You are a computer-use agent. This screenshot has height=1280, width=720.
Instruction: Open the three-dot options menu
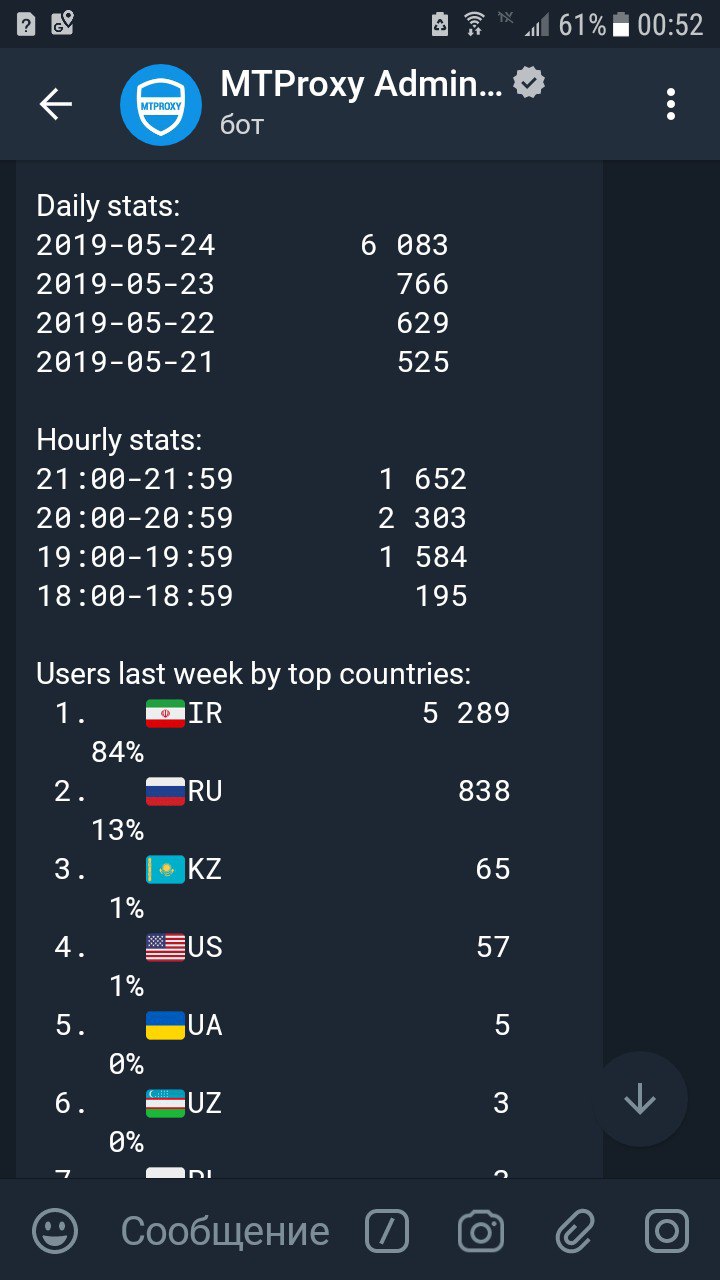pos(670,104)
